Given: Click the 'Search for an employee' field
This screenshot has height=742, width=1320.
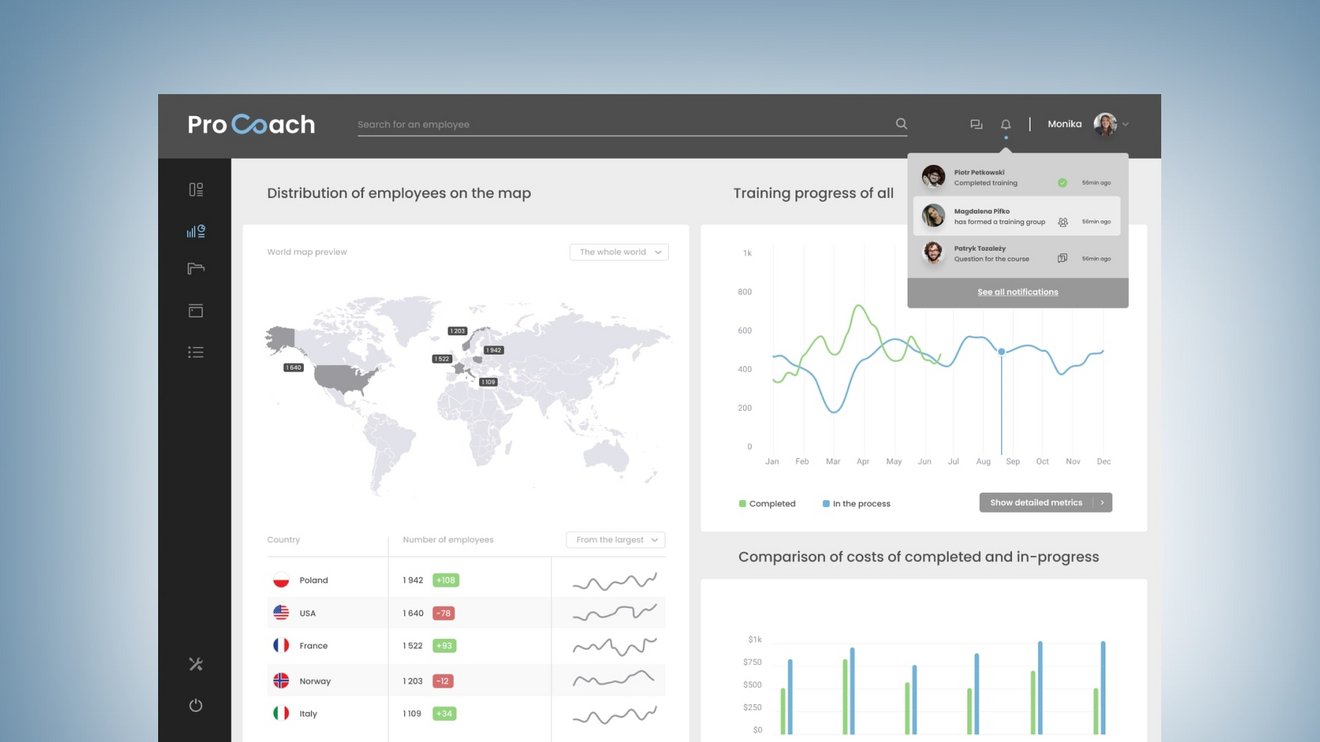Looking at the screenshot, I should [620, 125].
